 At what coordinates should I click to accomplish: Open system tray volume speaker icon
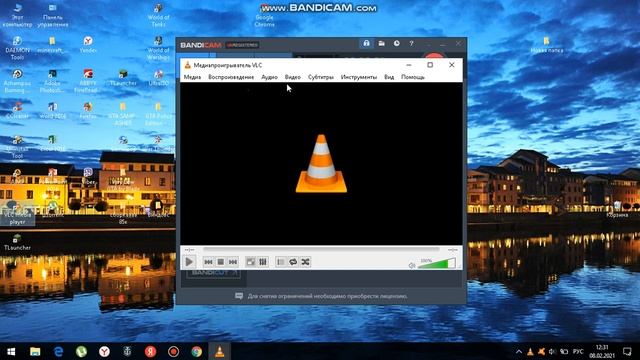(552, 351)
